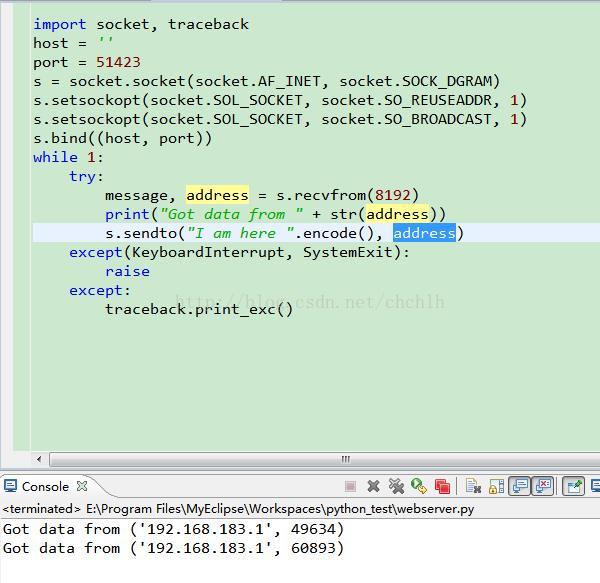The image size is (600, 583).
Task: Click the 's.bind((host, port))' line
Action: 122,138
